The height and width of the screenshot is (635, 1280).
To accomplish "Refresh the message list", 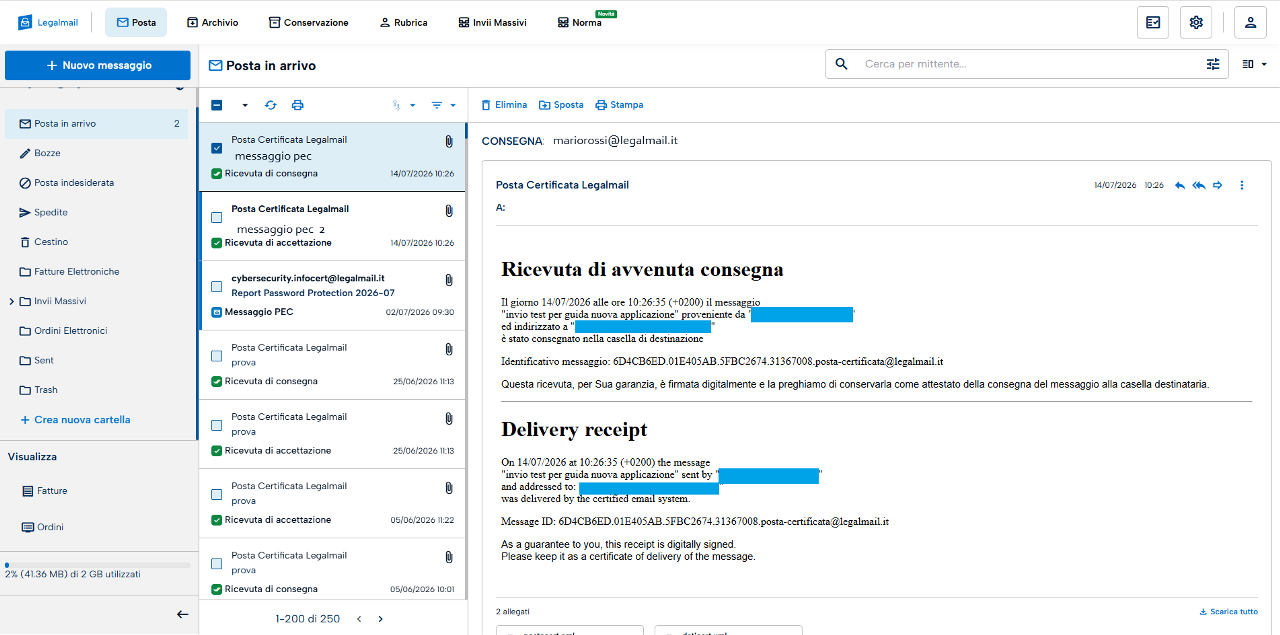I will (x=271, y=105).
